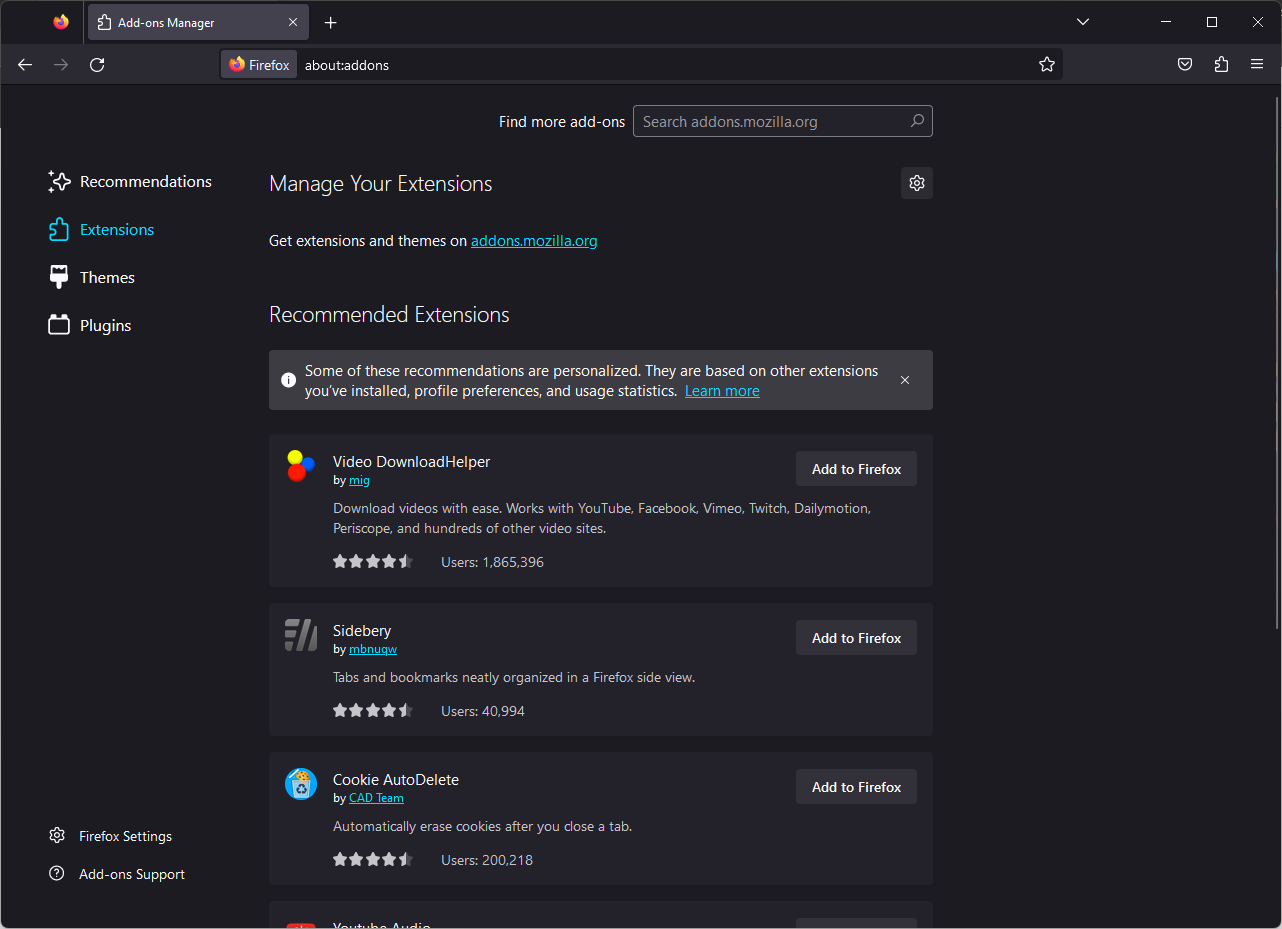Dismiss the personalized recommendations notice
This screenshot has height=929, width=1282.
[905, 380]
